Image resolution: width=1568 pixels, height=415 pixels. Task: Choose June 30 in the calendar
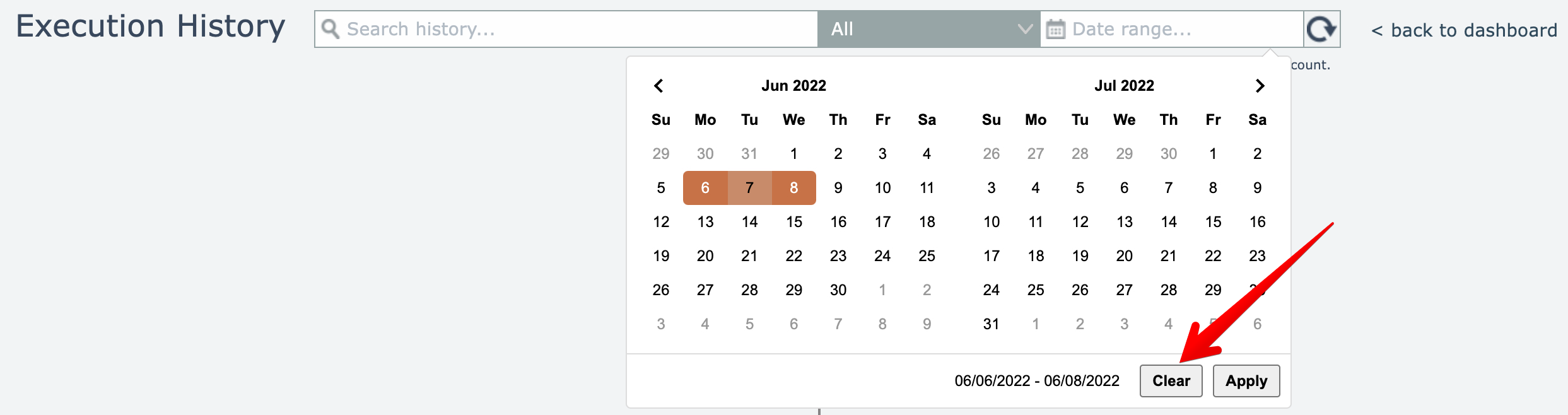click(x=838, y=290)
